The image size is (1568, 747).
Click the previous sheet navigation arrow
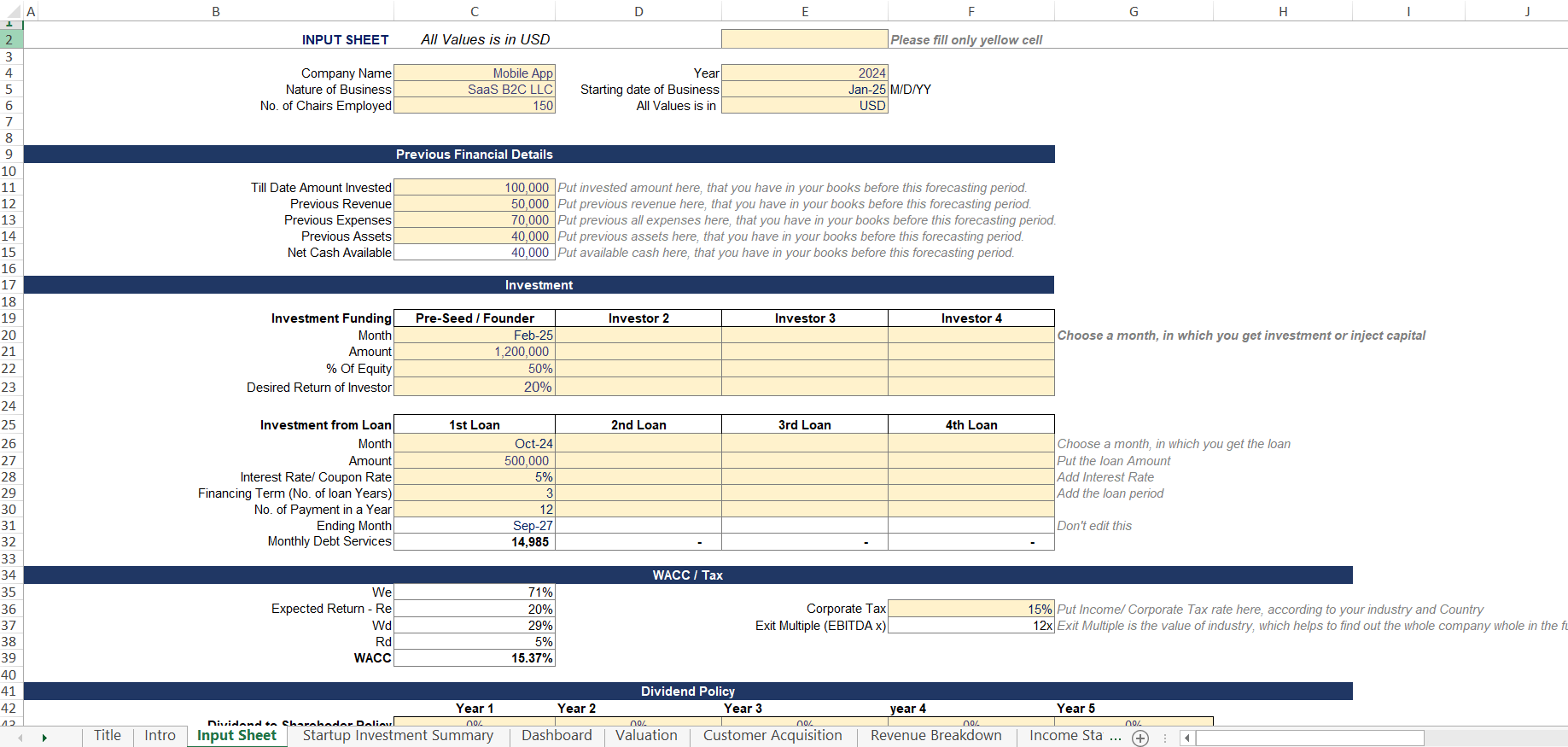[x=20, y=738]
